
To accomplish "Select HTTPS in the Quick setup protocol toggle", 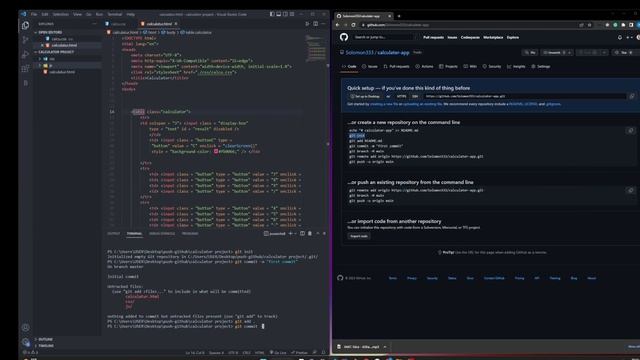I will [x=401, y=96].
